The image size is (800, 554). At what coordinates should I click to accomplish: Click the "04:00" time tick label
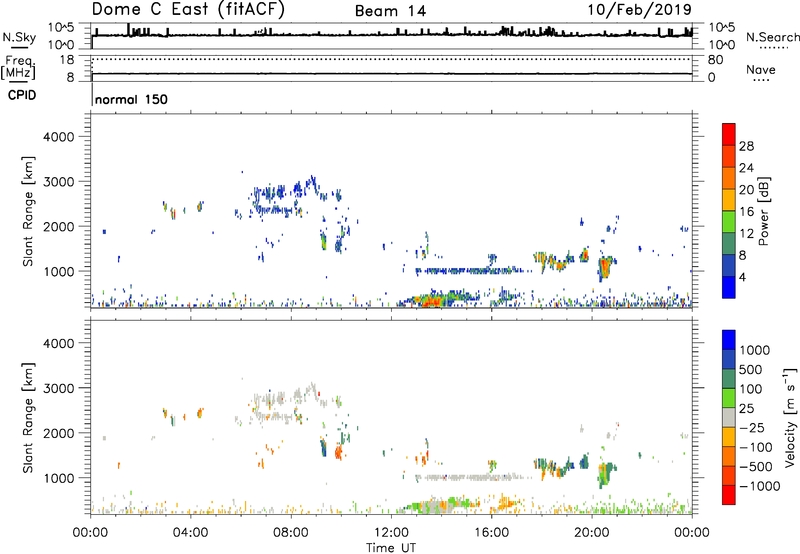(x=190, y=533)
